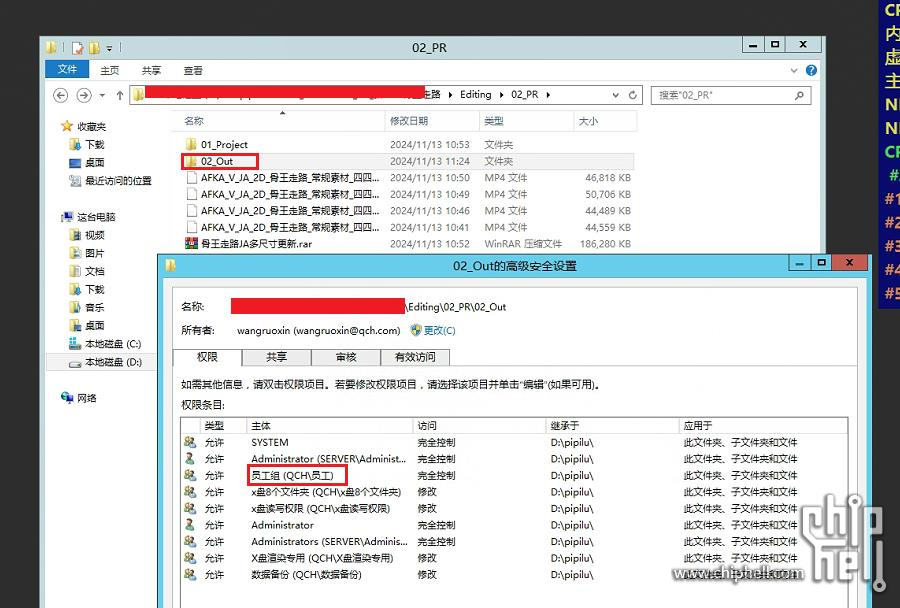Viewport: 900px width, 608px height.
Task: Open the 文件 menu in explorer
Action: coord(67,69)
